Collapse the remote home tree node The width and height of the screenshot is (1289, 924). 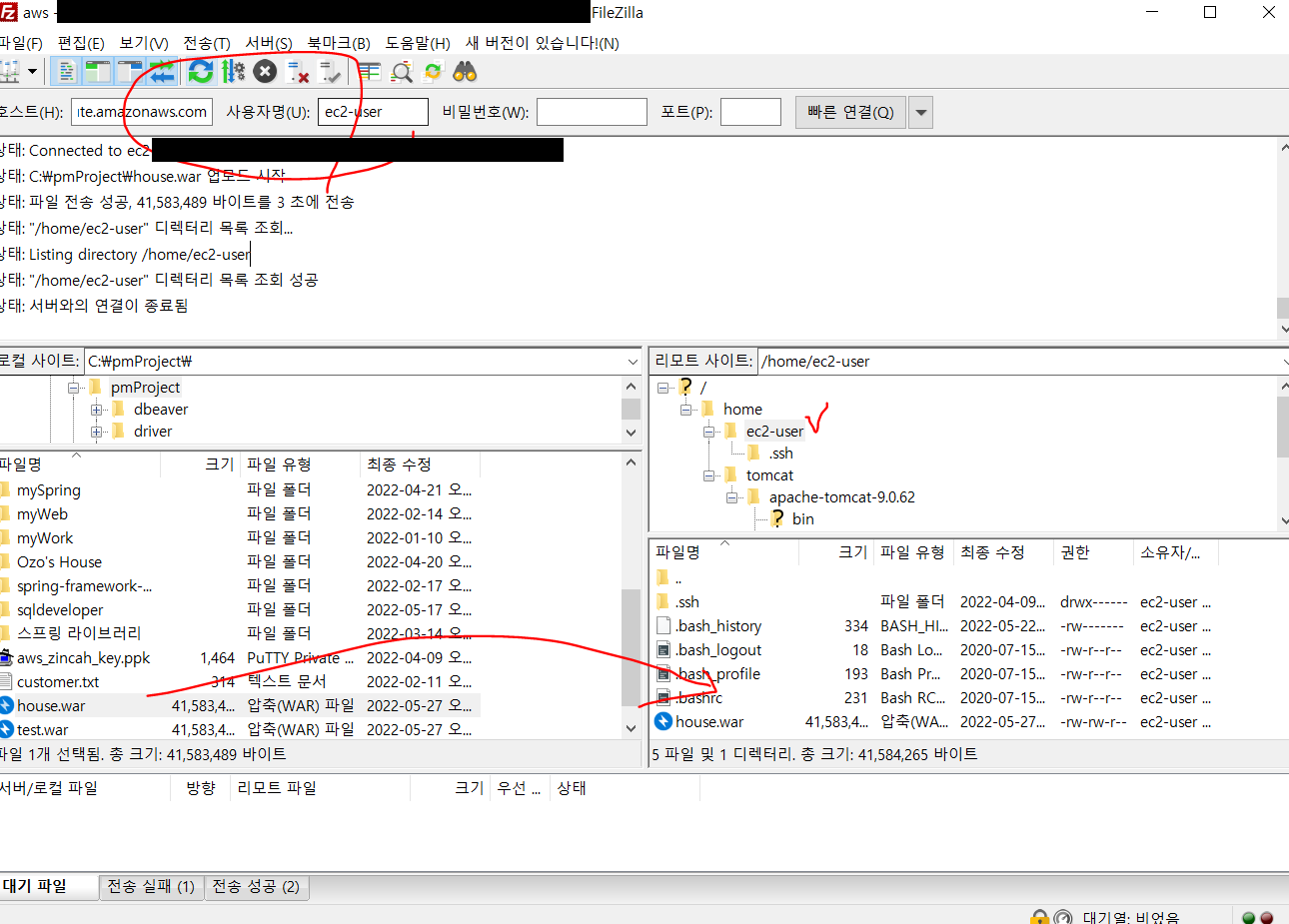686,410
